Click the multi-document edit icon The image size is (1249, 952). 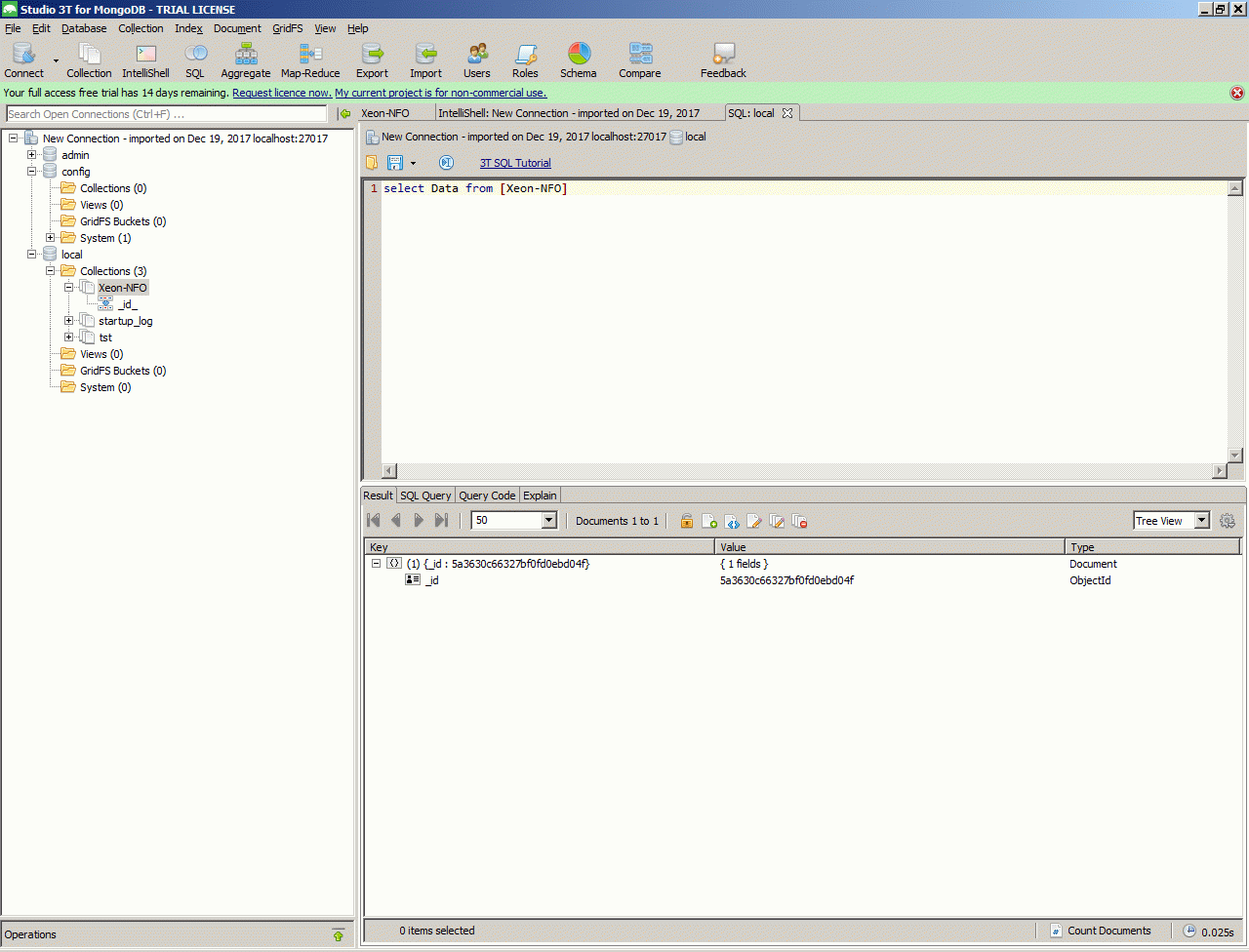coord(777,521)
